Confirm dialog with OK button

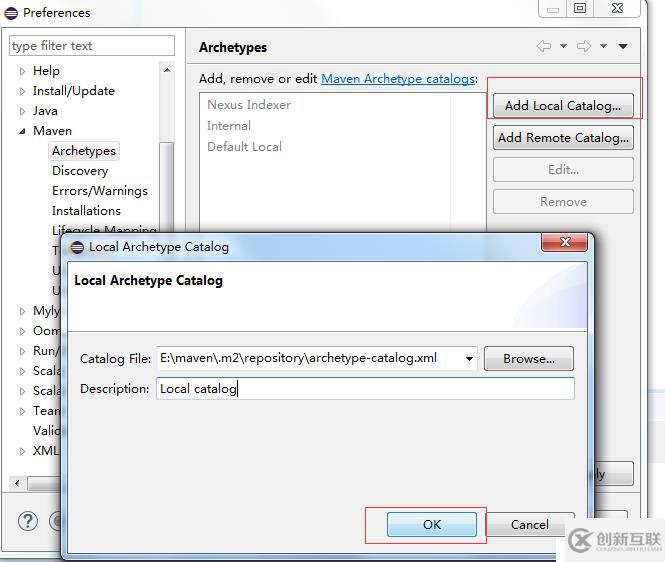[x=432, y=525]
